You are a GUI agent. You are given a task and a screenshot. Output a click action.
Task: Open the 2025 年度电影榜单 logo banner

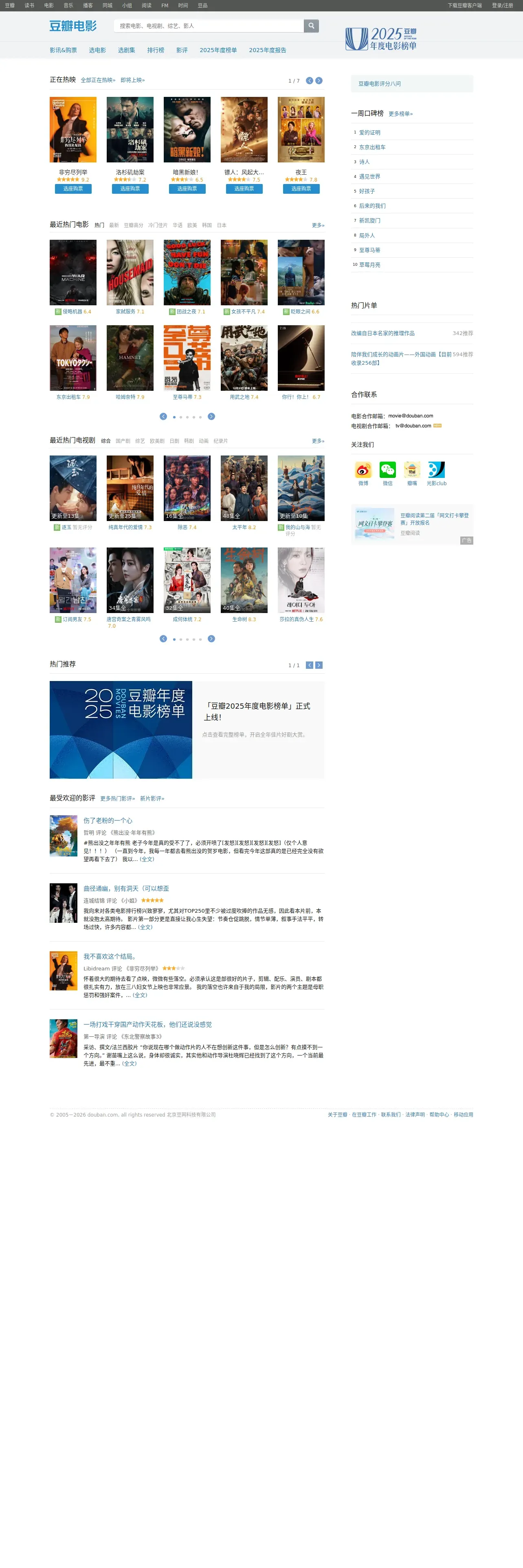tap(381, 38)
